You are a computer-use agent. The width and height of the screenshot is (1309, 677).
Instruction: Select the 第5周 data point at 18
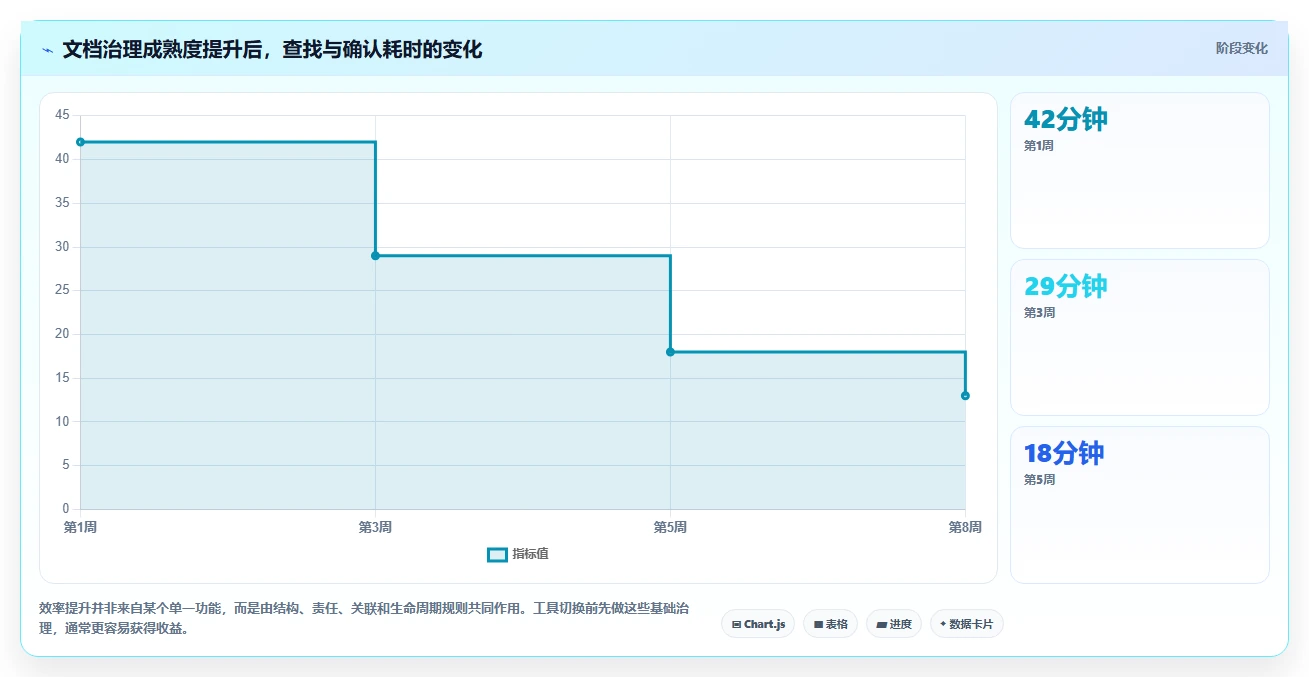point(670,352)
